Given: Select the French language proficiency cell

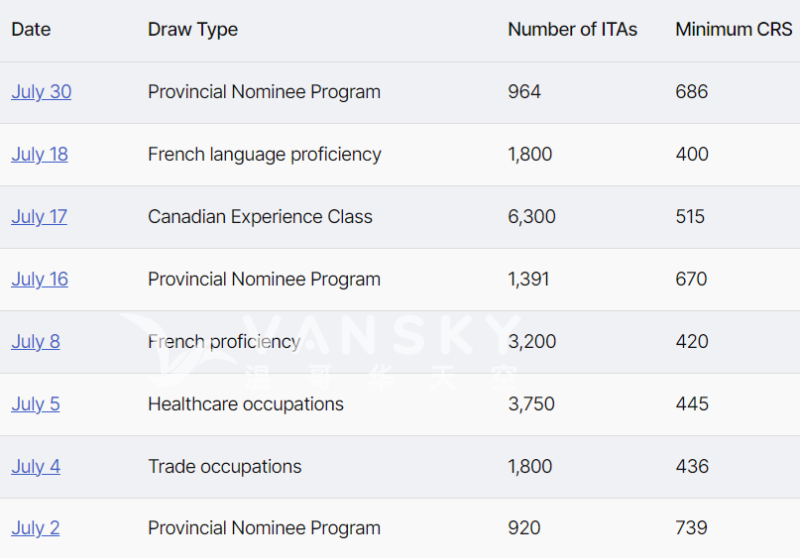Looking at the screenshot, I should tap(264, 154).
